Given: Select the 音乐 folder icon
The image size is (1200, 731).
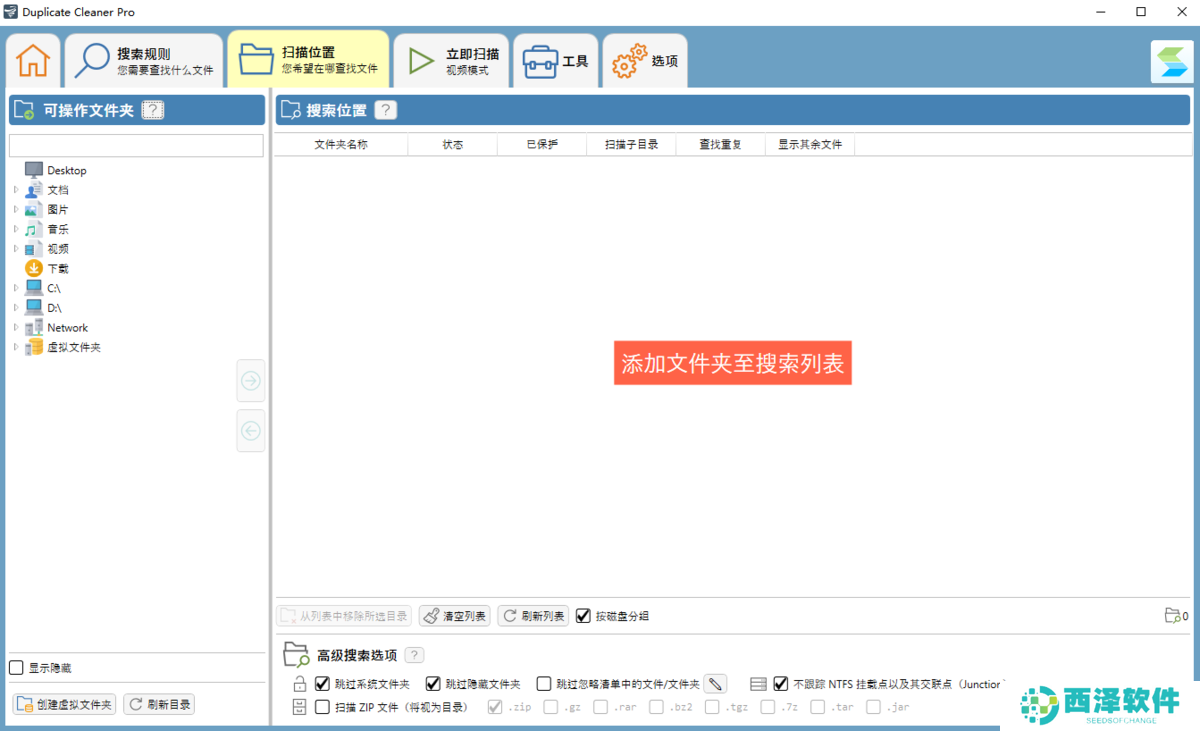Looking at the screenshot, I should pos(34,229).
